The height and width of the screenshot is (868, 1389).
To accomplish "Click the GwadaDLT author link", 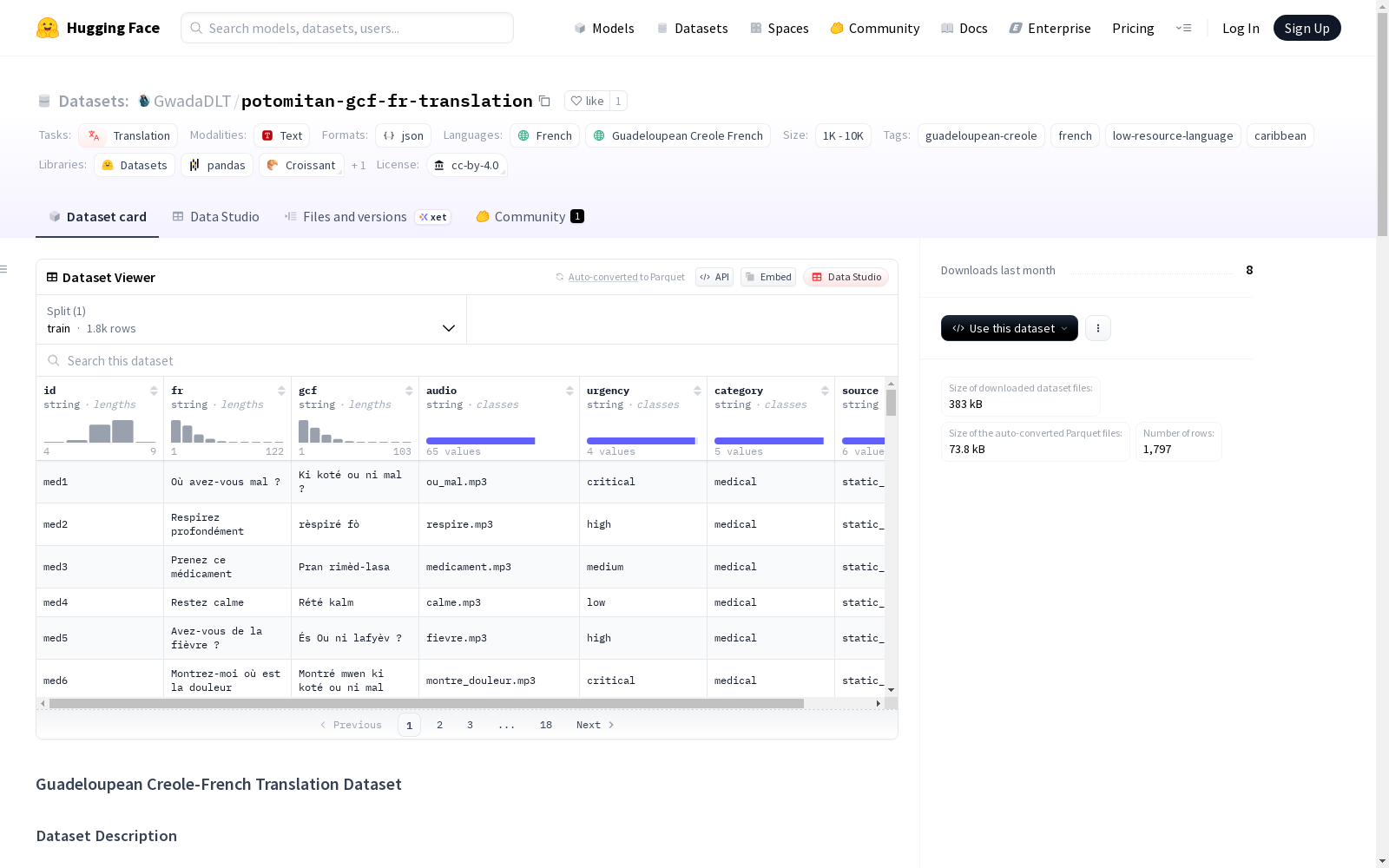I will [x=192, y=101].
